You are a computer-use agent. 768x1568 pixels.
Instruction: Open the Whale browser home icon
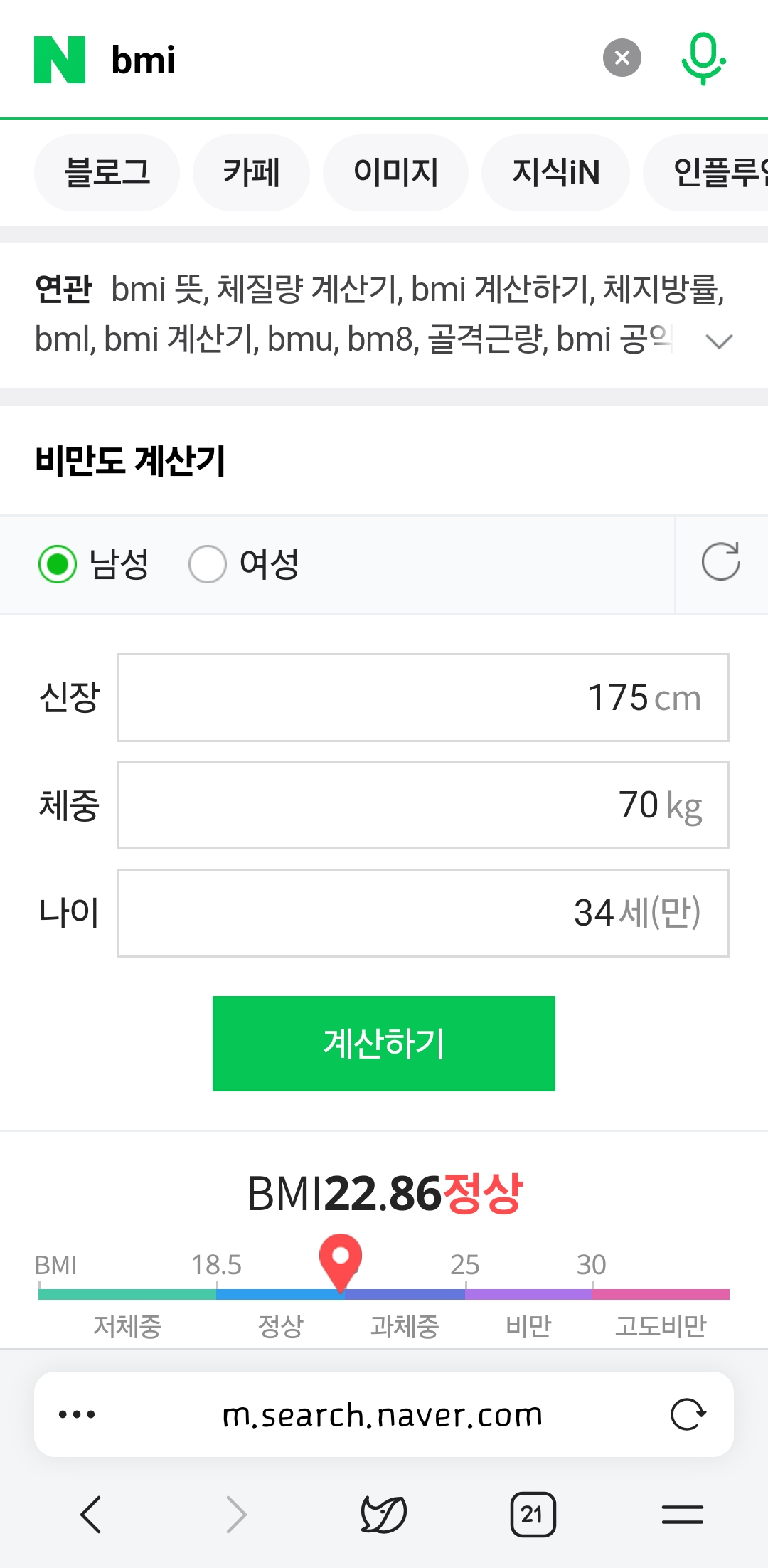point(384,1514)
